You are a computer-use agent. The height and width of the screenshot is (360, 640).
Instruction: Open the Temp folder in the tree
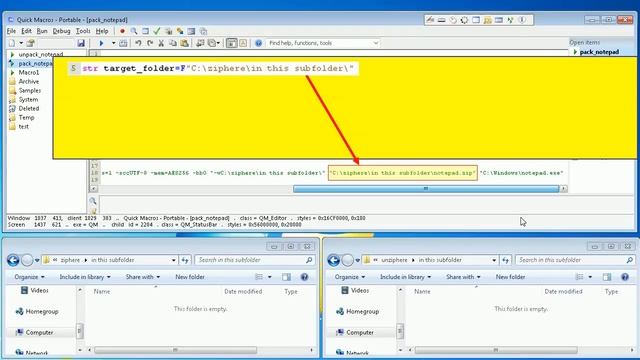click(x=26, y=117)
